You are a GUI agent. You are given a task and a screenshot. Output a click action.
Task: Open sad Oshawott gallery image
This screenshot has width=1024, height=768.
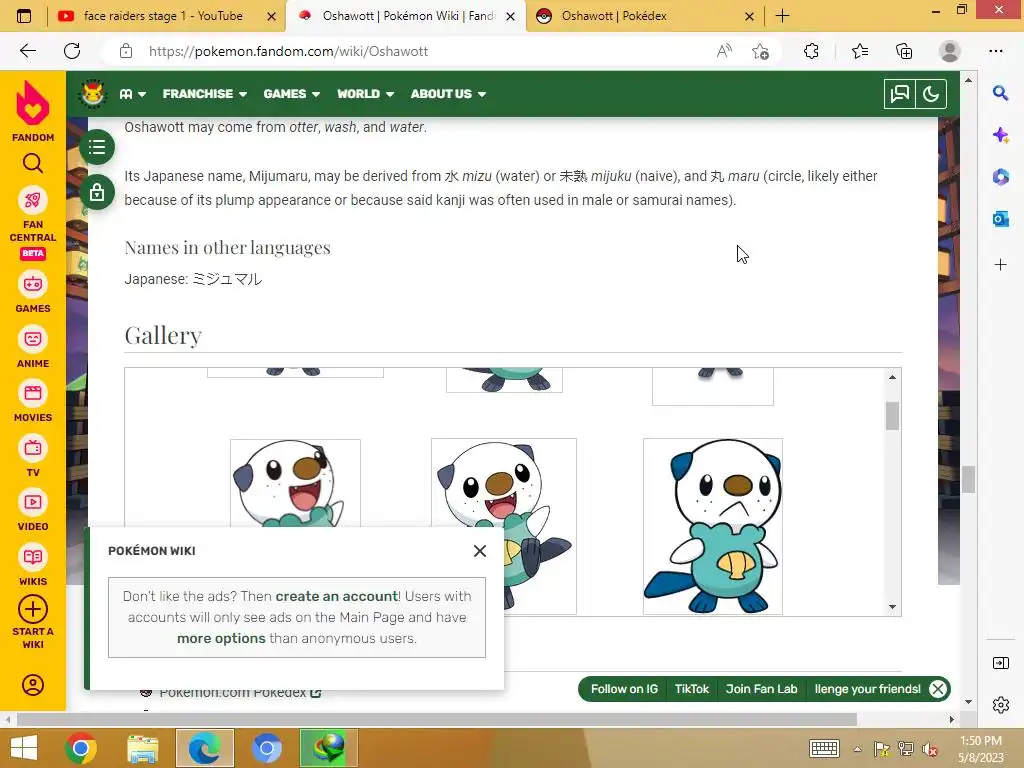[x=712, y=526]
